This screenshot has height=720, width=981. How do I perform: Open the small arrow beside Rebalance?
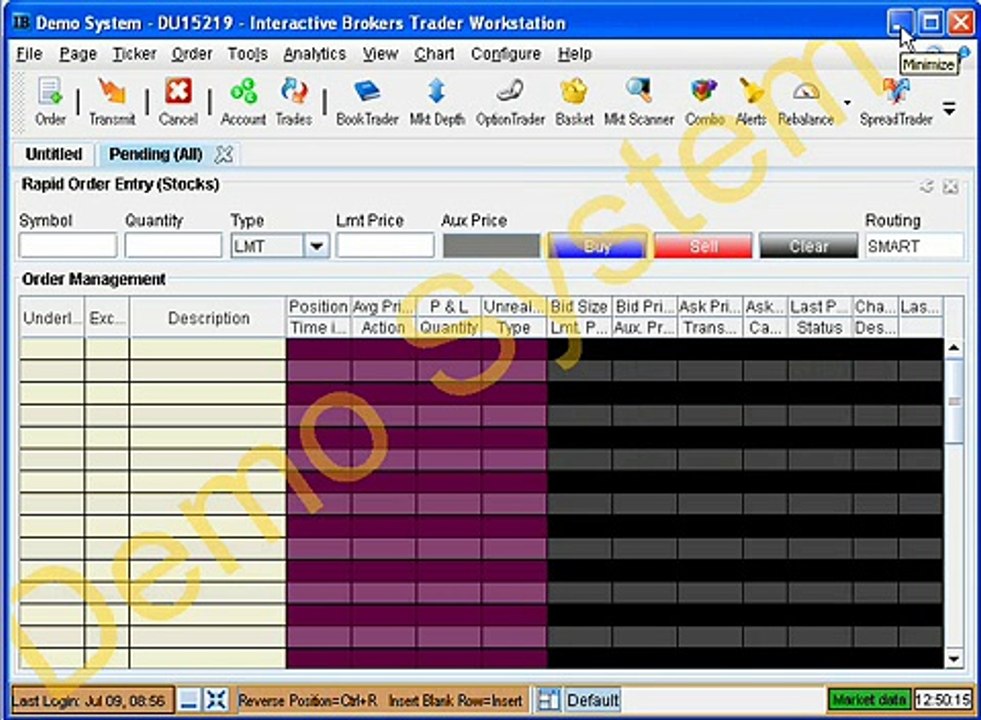(x=847, y=103)
